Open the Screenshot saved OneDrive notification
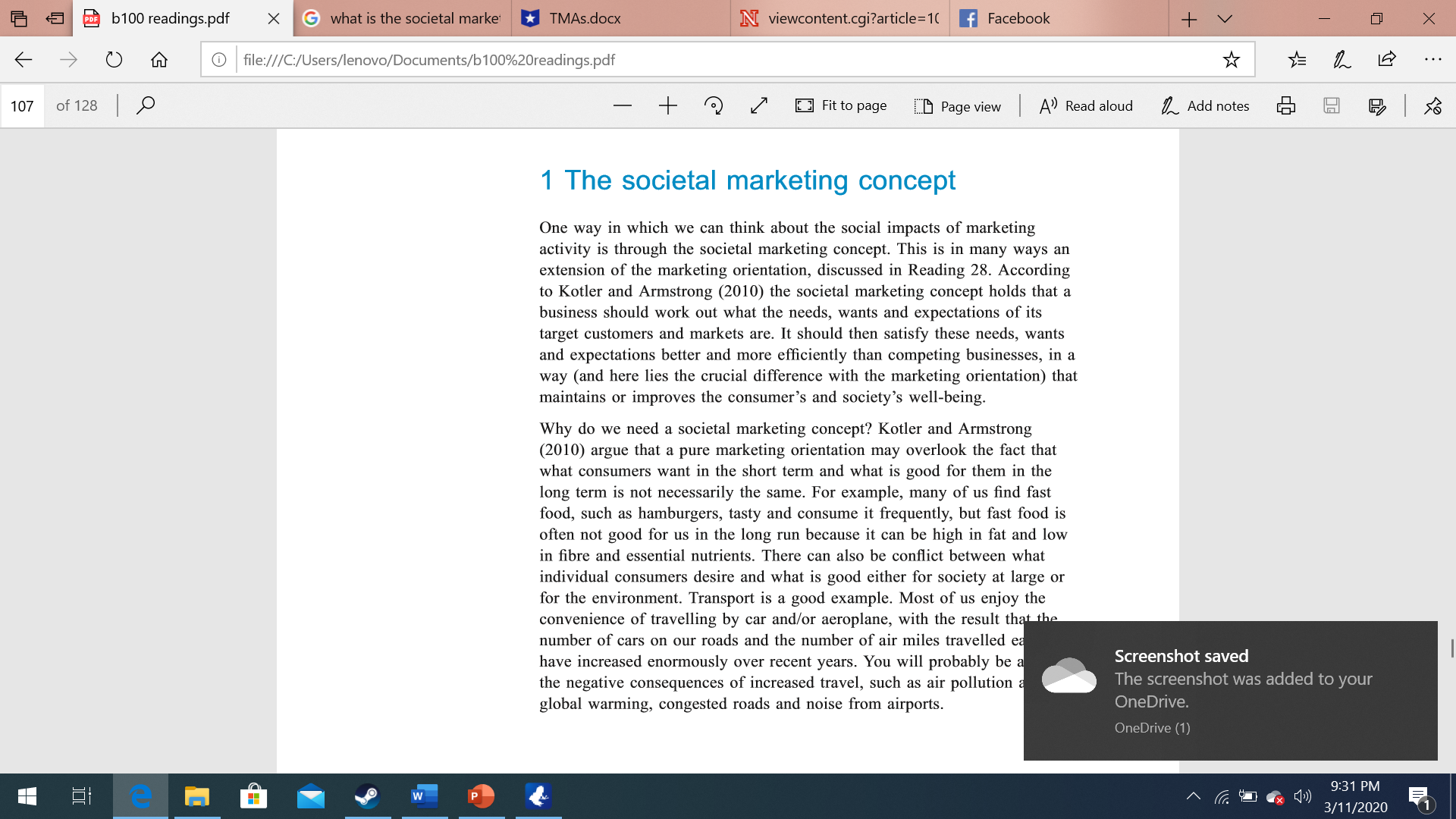The width and height of the screenshot is (1456, 819). coord(1230,690)
